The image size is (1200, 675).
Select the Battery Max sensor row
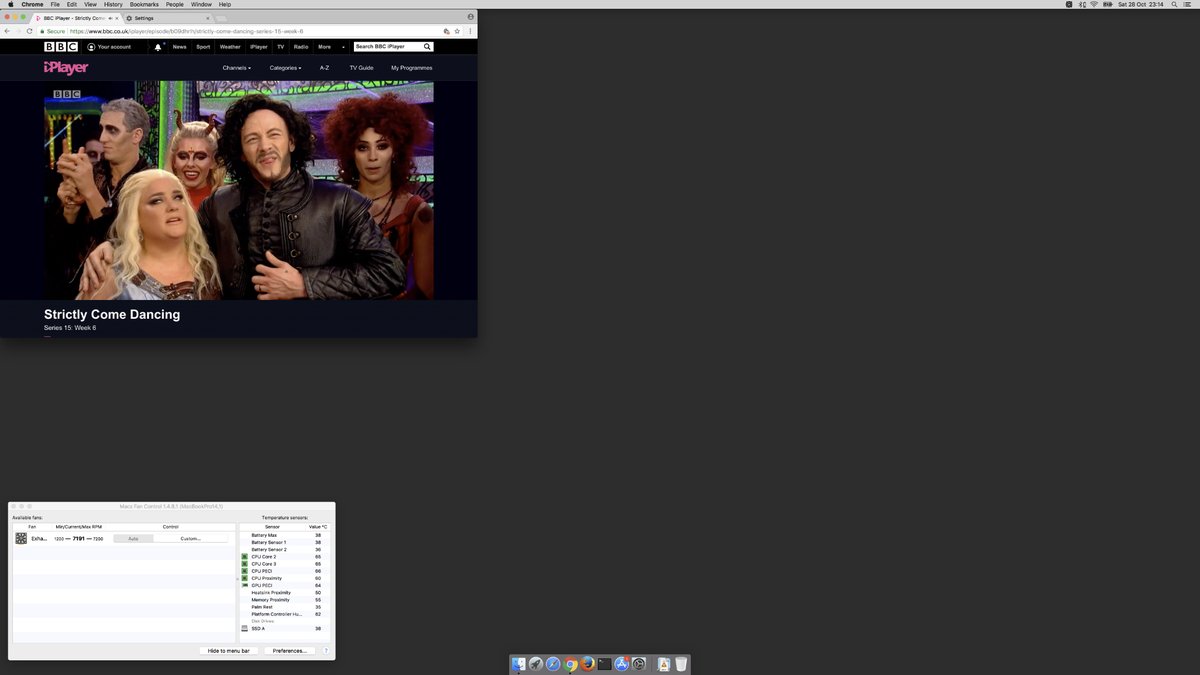[284, 535]
